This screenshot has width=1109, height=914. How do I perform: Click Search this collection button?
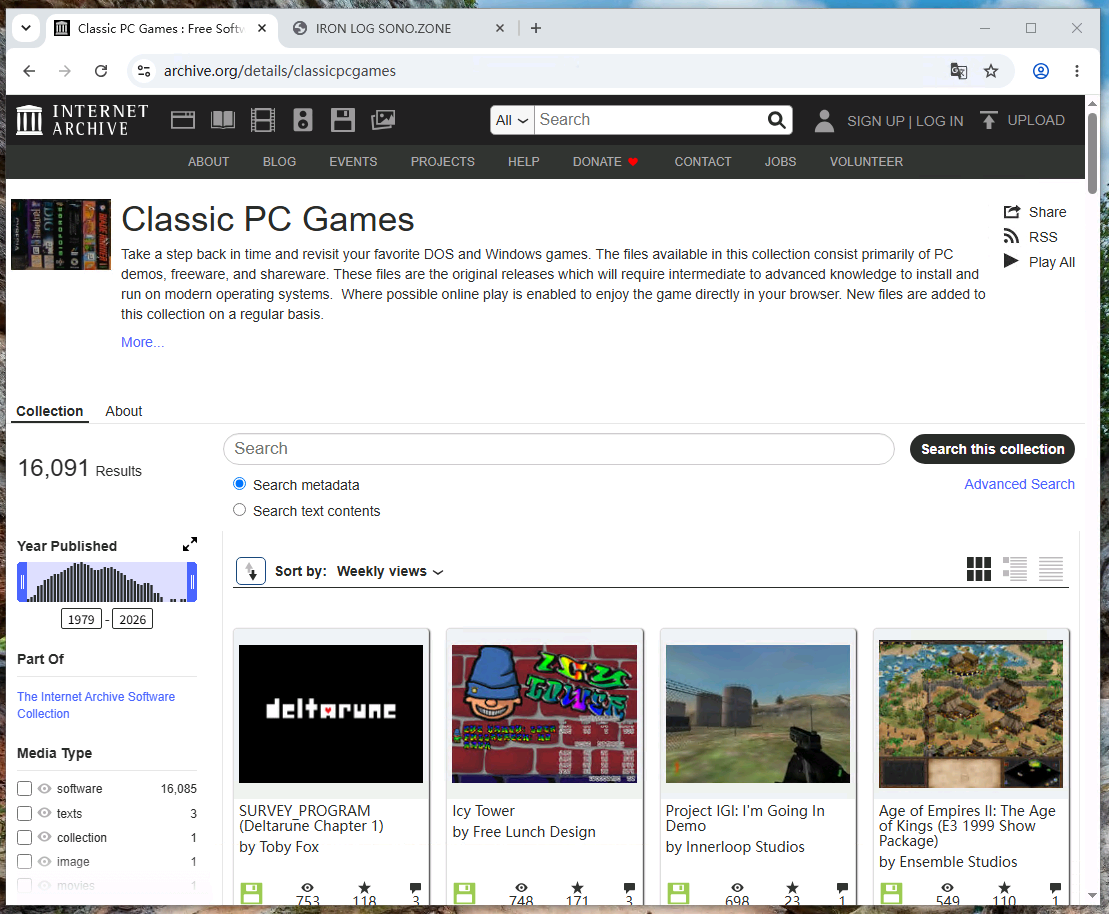(992, 449)
